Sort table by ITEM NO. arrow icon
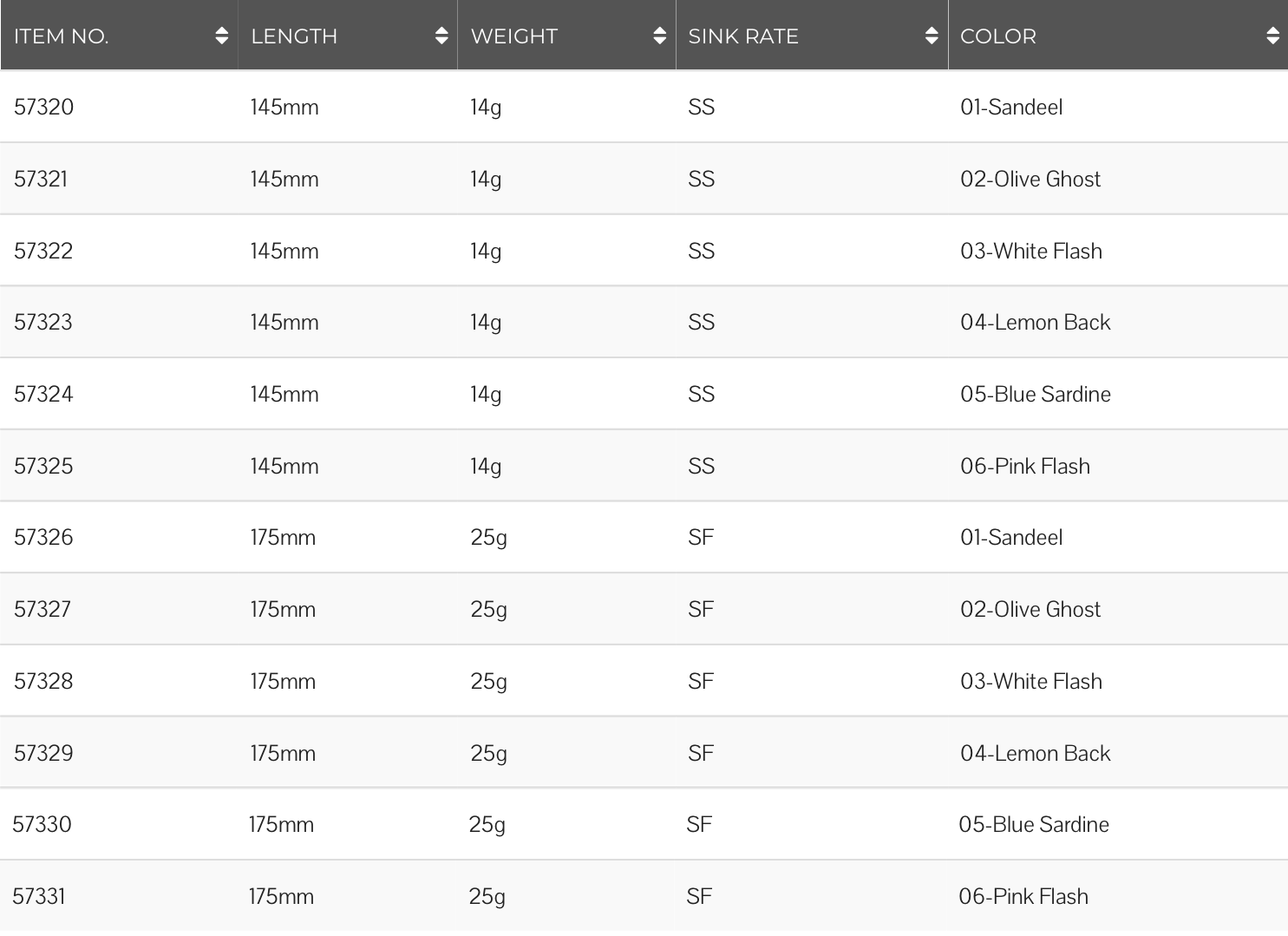The height and width of the screenshot is (936, 1288). pyautogui.click(x=222, y=36)
